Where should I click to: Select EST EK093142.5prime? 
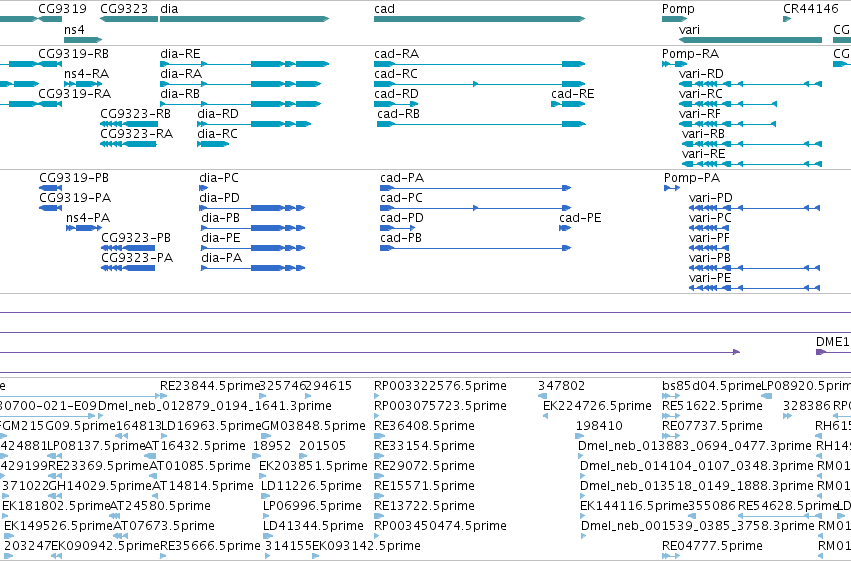[x=366, y=546]
